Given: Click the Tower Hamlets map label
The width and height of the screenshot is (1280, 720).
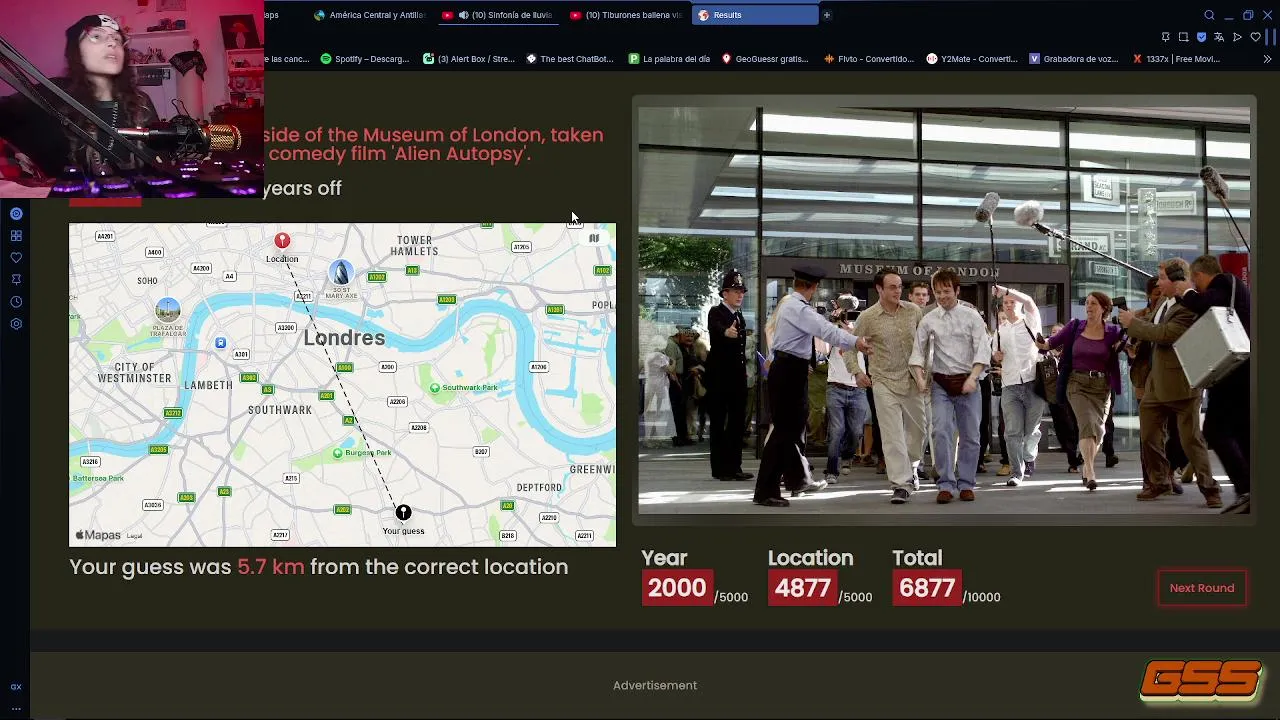Looking at the screenshot, I should coord(414,246).
